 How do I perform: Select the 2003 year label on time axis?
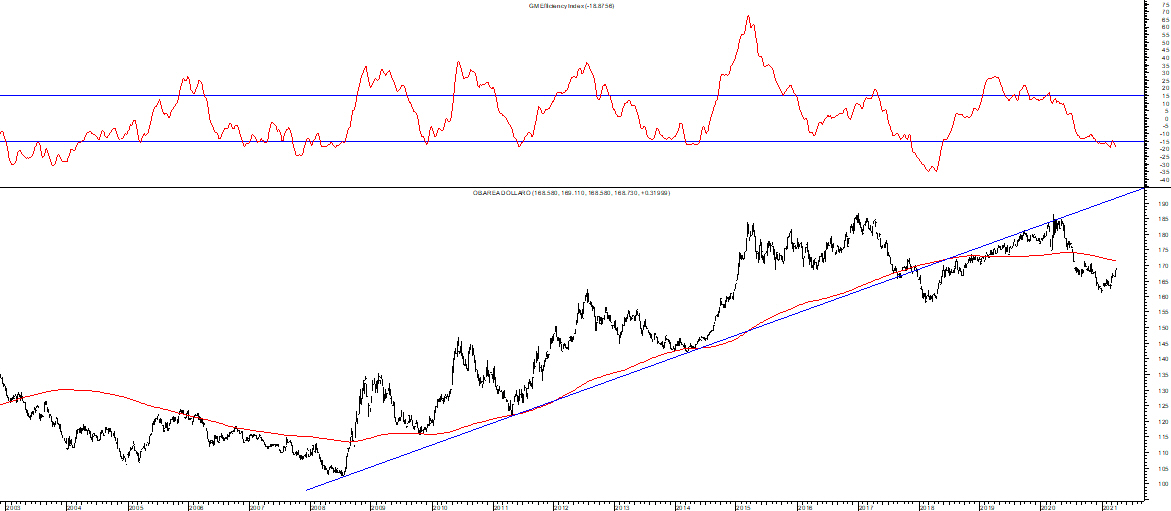(x=13, y=507)
